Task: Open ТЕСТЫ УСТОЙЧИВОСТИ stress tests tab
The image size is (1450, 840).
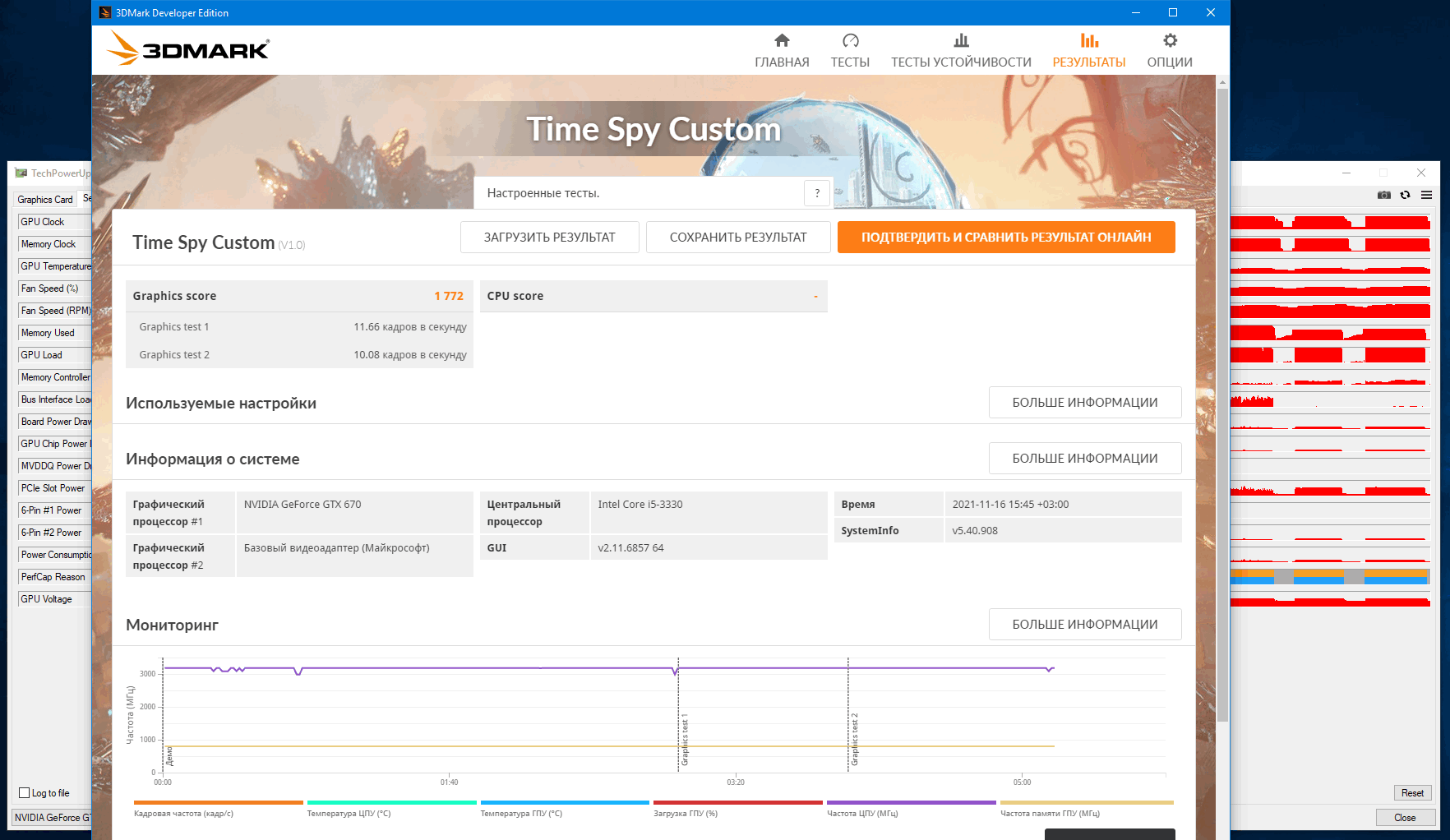Action: pos(961,51)
